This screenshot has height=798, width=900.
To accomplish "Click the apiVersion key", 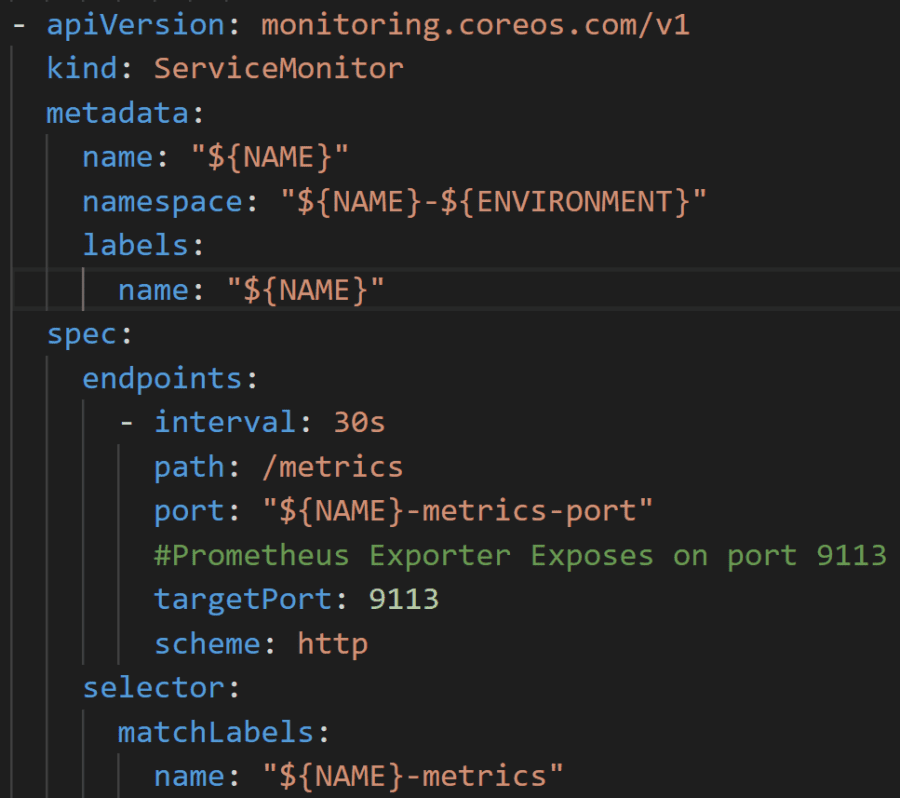I will coord(135,25).
